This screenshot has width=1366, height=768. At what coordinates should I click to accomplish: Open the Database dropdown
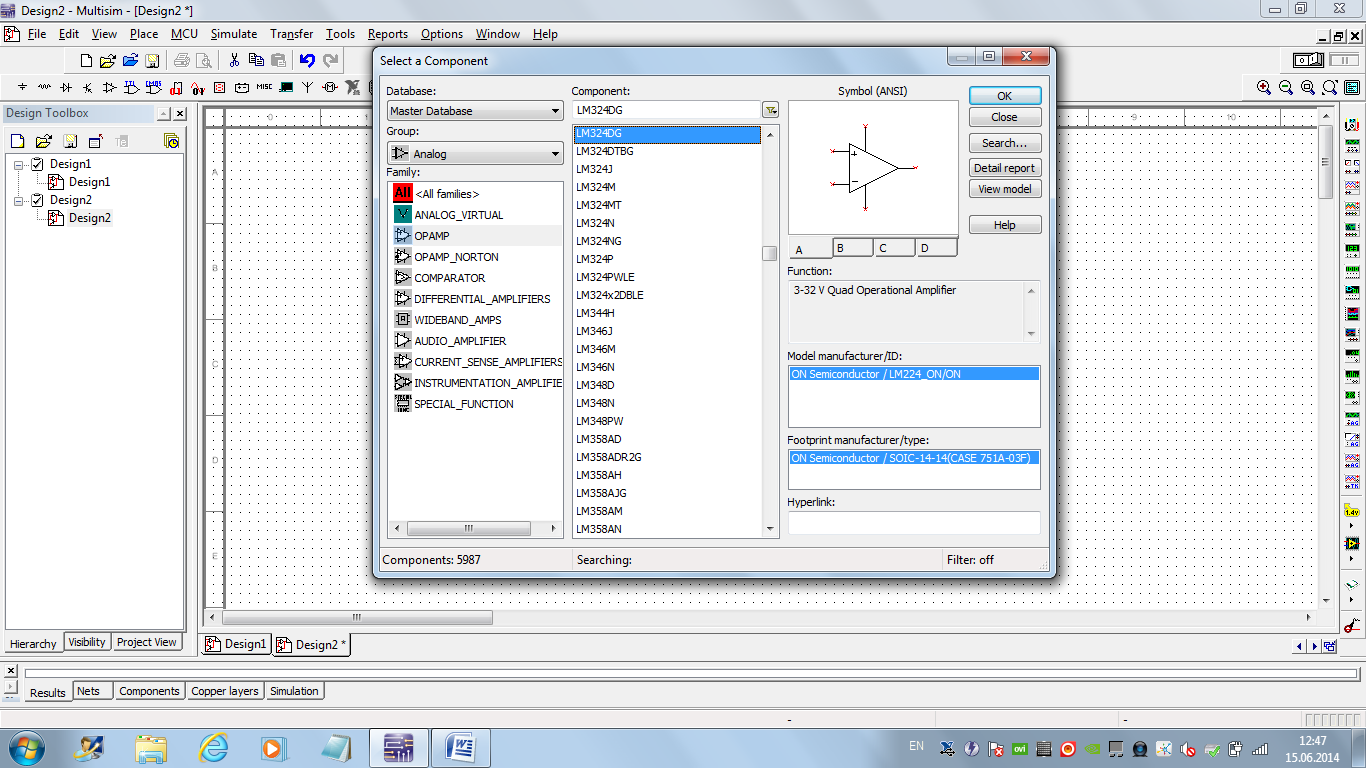click(x=475, y=111)
